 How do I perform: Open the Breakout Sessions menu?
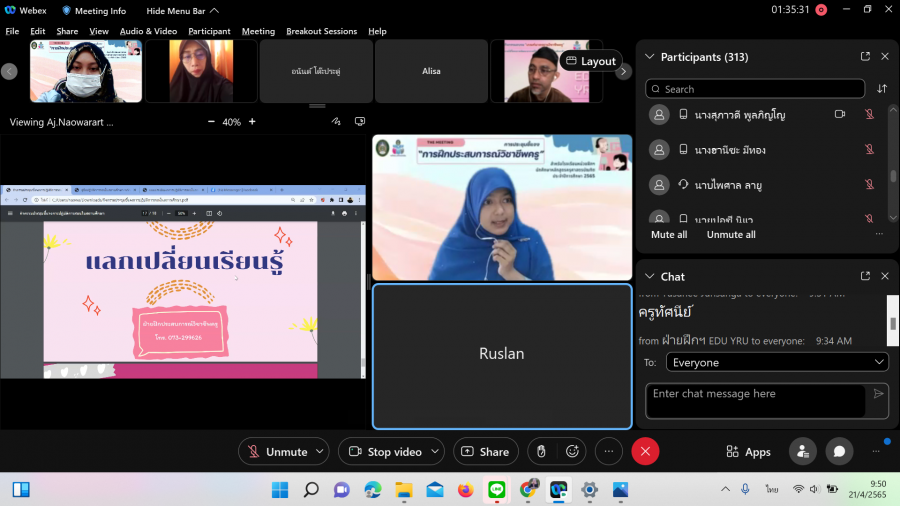[x=321, y=31]
